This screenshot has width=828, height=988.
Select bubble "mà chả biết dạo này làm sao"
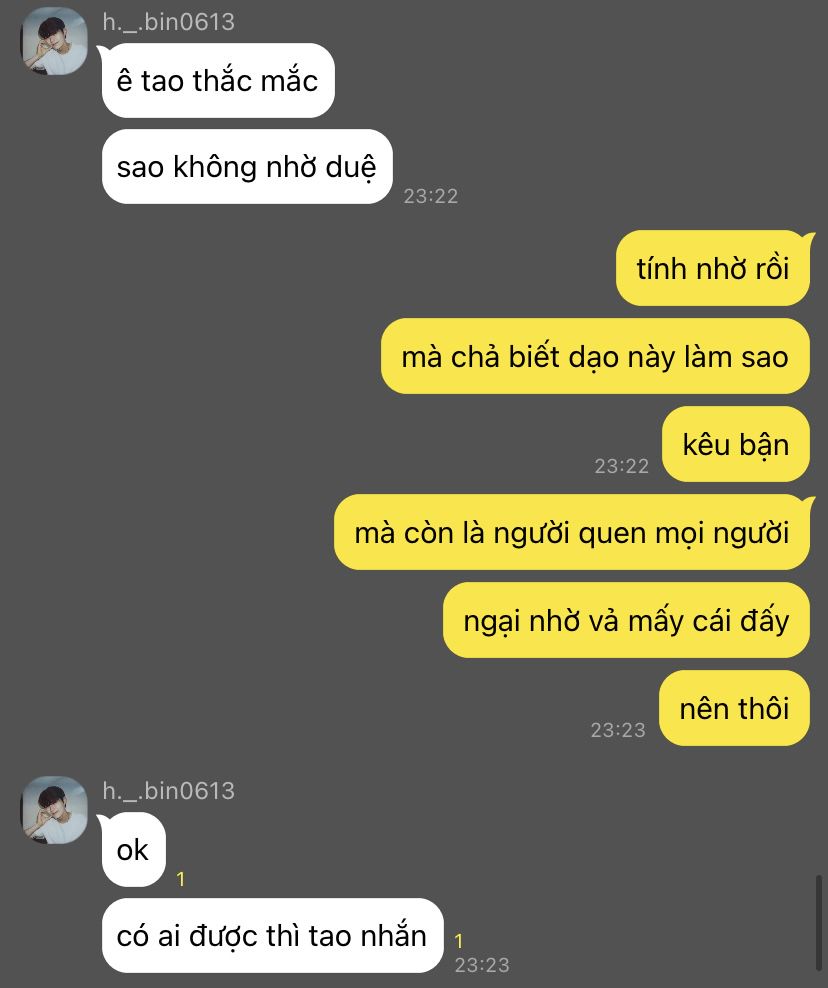595,357
